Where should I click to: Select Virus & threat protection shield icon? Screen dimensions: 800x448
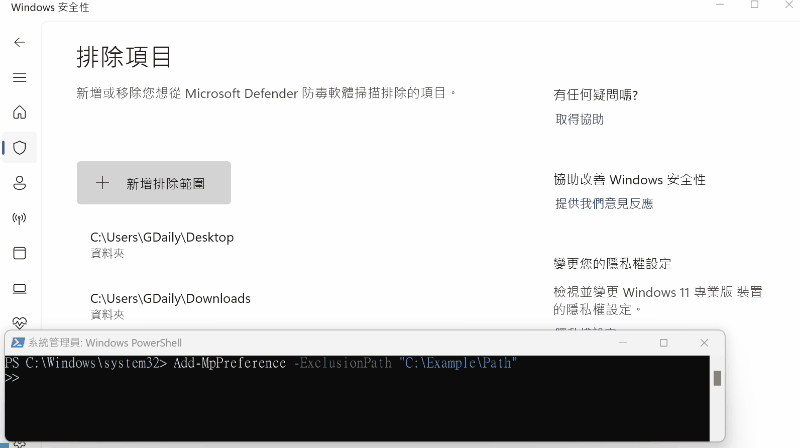coord(19,148)
